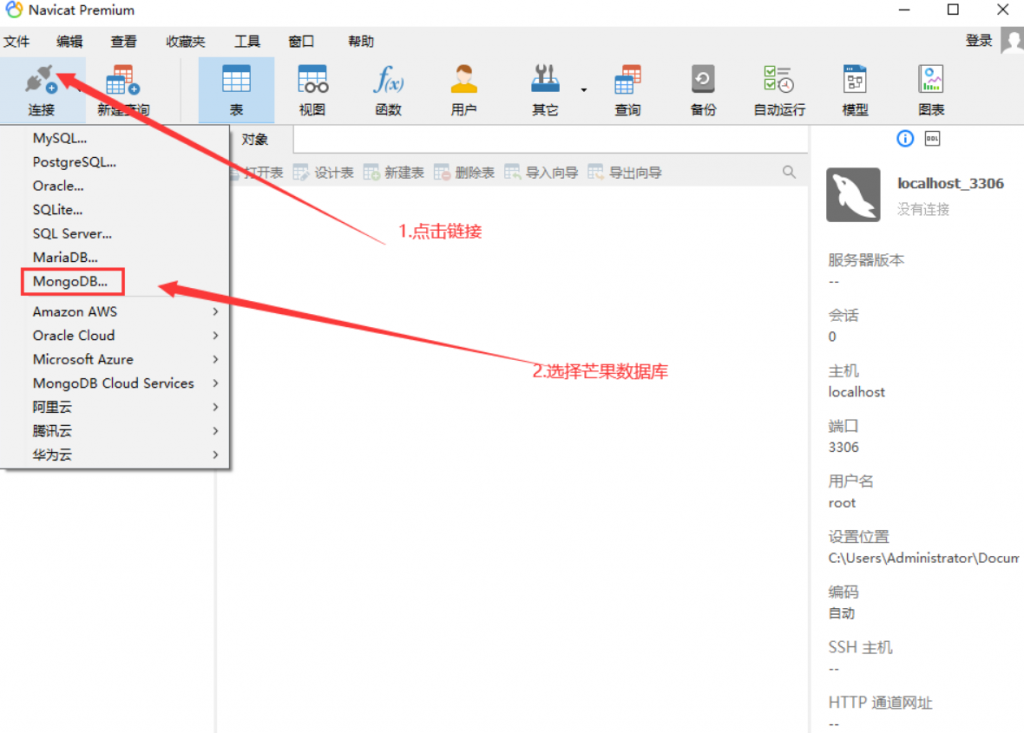This screenshot has height=733, width=1024.
Task: Click the DDL icon near the info button
Action: pos(933,138)
